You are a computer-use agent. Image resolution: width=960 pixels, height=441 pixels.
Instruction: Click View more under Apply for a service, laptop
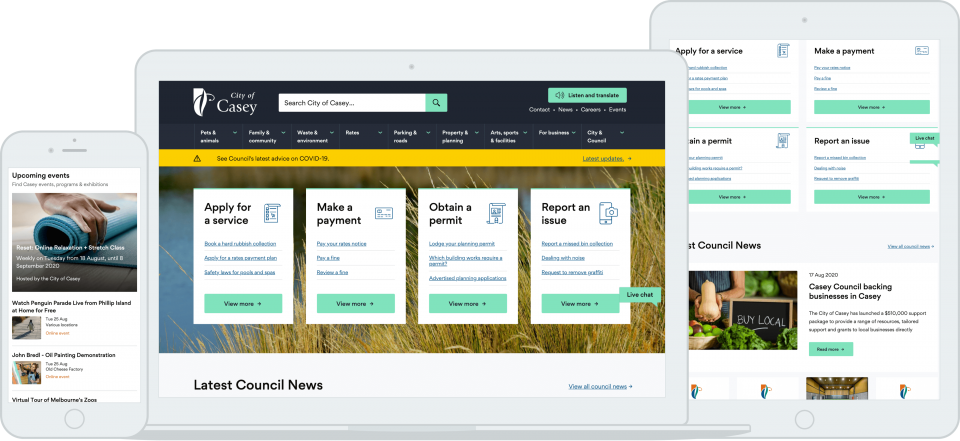tap(243, 304)
